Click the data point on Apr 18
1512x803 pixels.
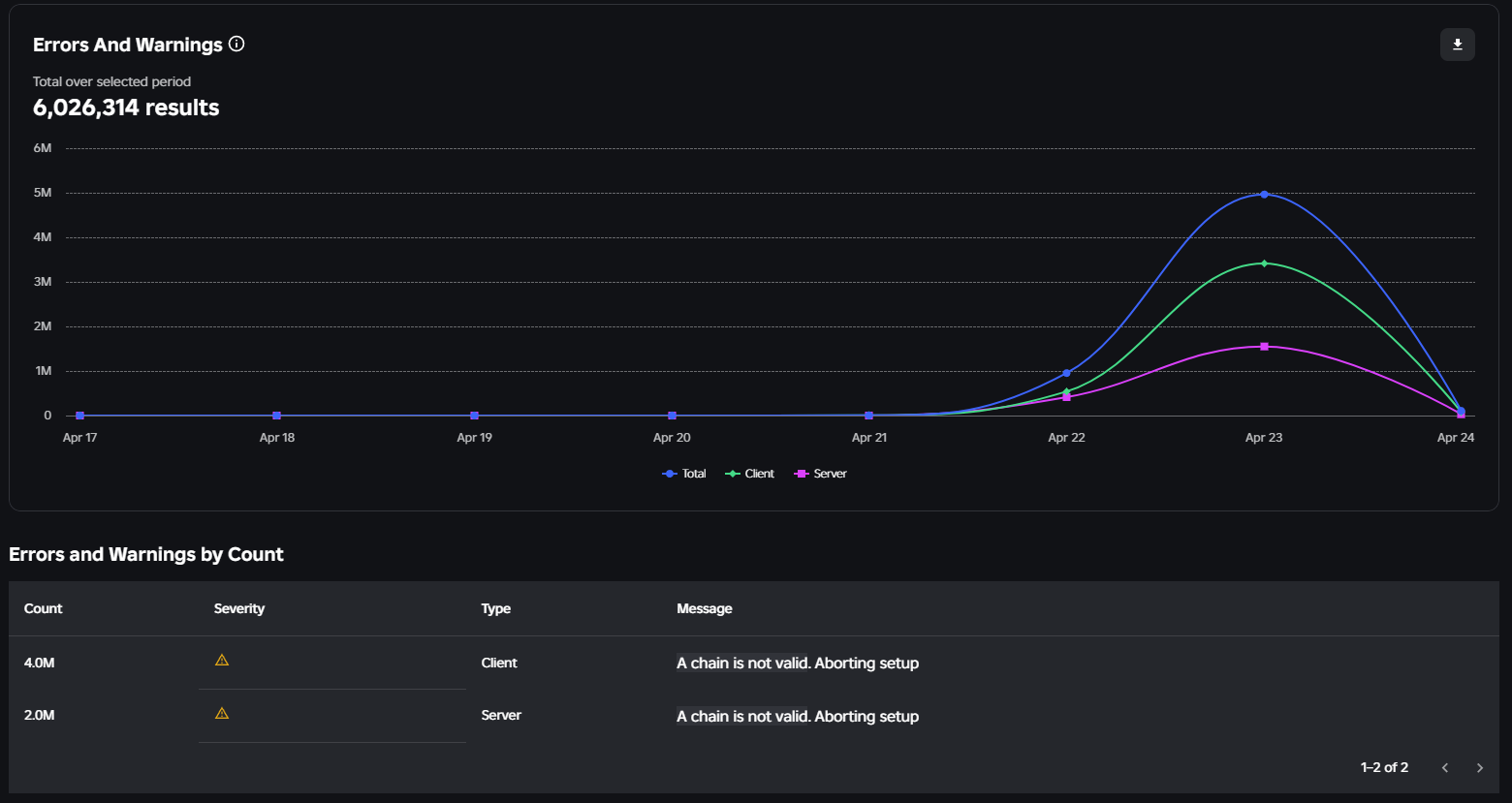point(277,416)
